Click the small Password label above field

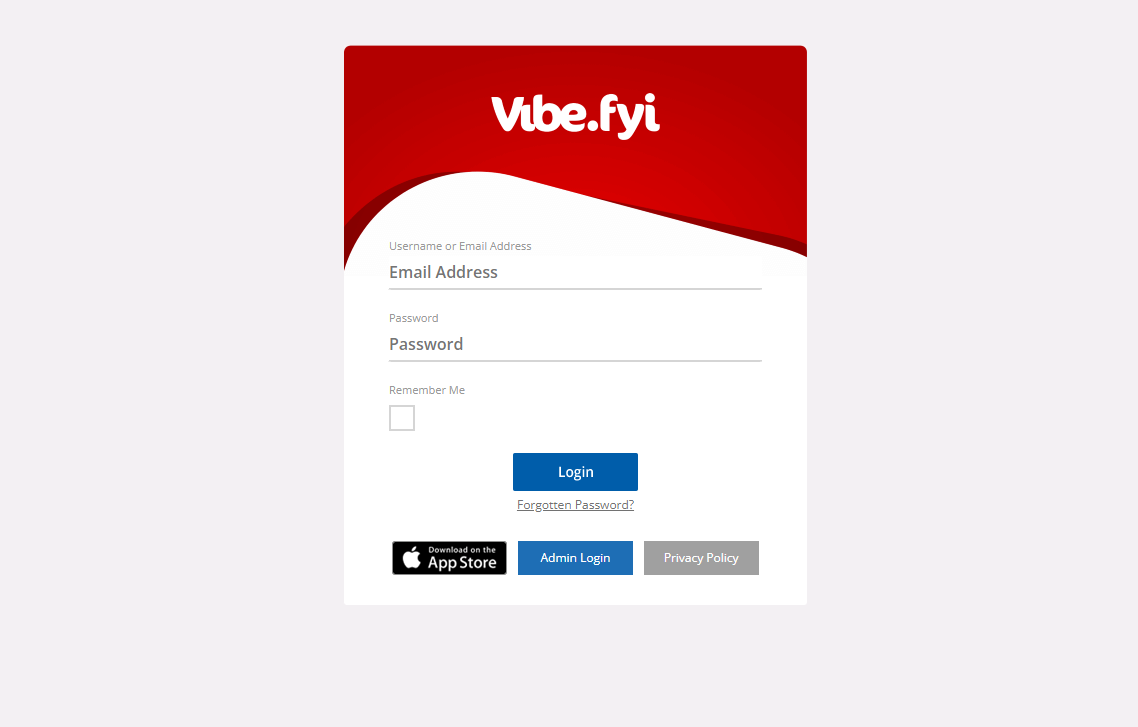414,318
